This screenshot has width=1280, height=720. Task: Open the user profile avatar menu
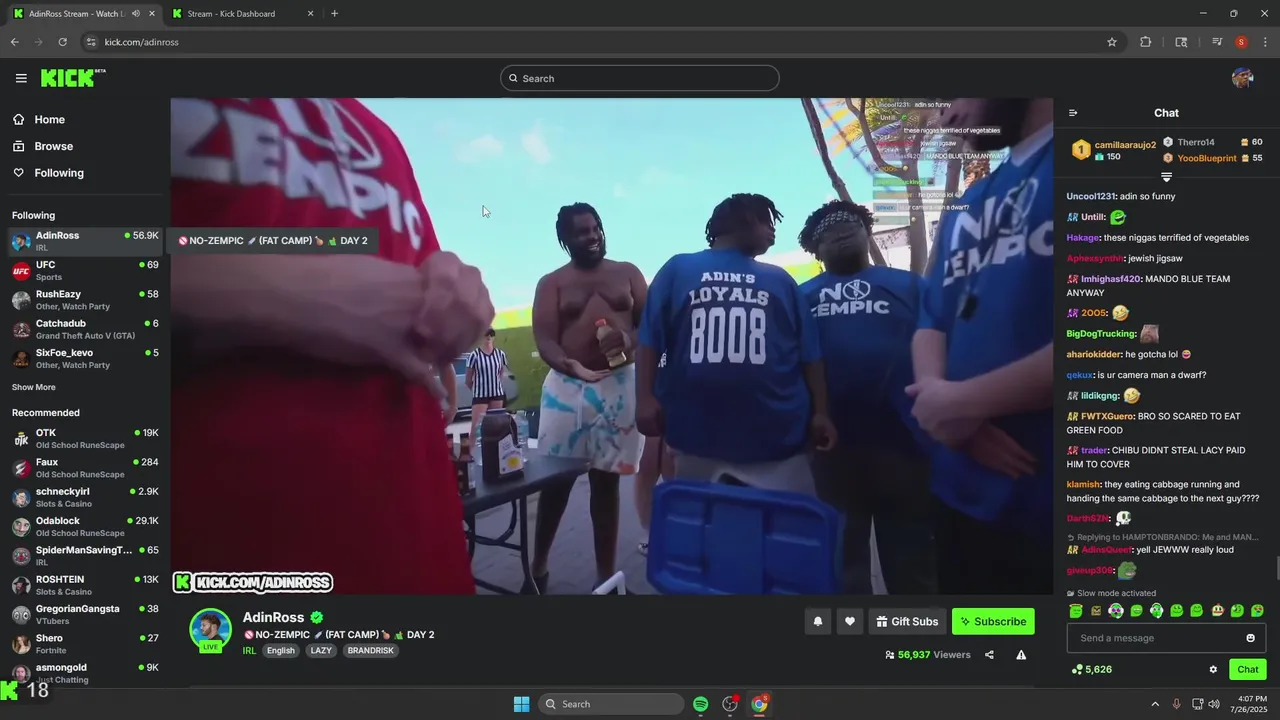(1242, 78)
